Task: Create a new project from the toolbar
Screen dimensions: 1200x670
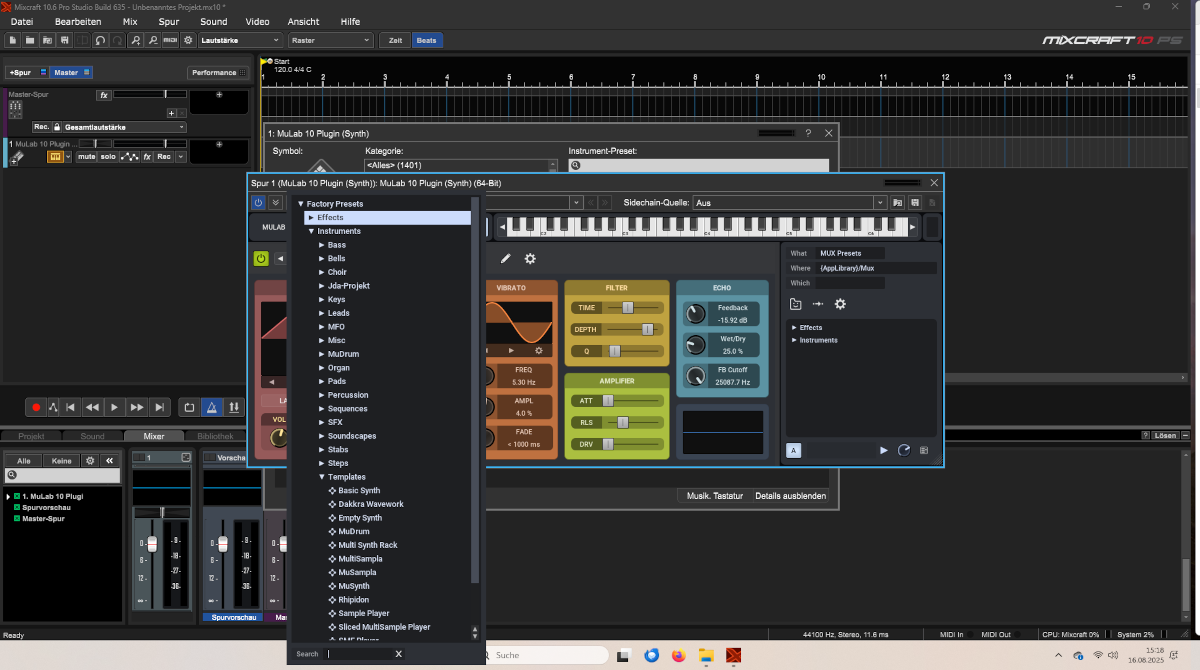Action: [x=14, y=41]
